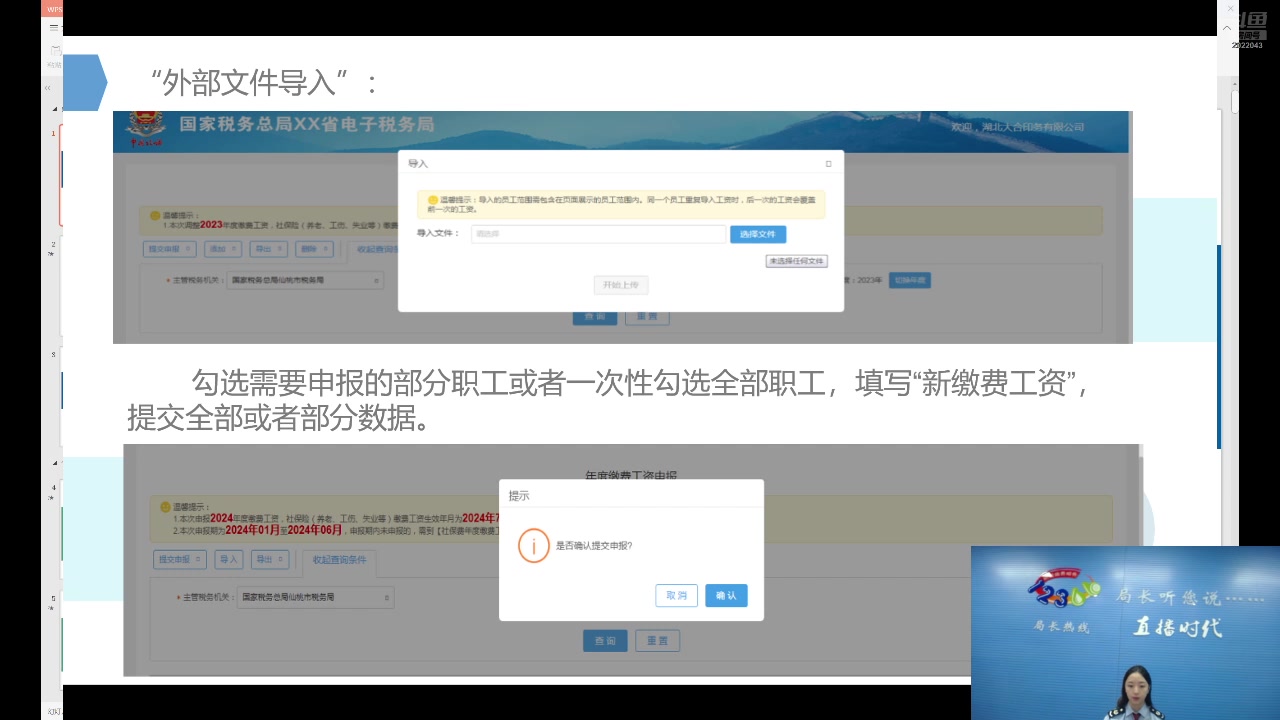1280x720 pixels.
Task: Select lower 收起查询条件 tab
Action: 340,560
